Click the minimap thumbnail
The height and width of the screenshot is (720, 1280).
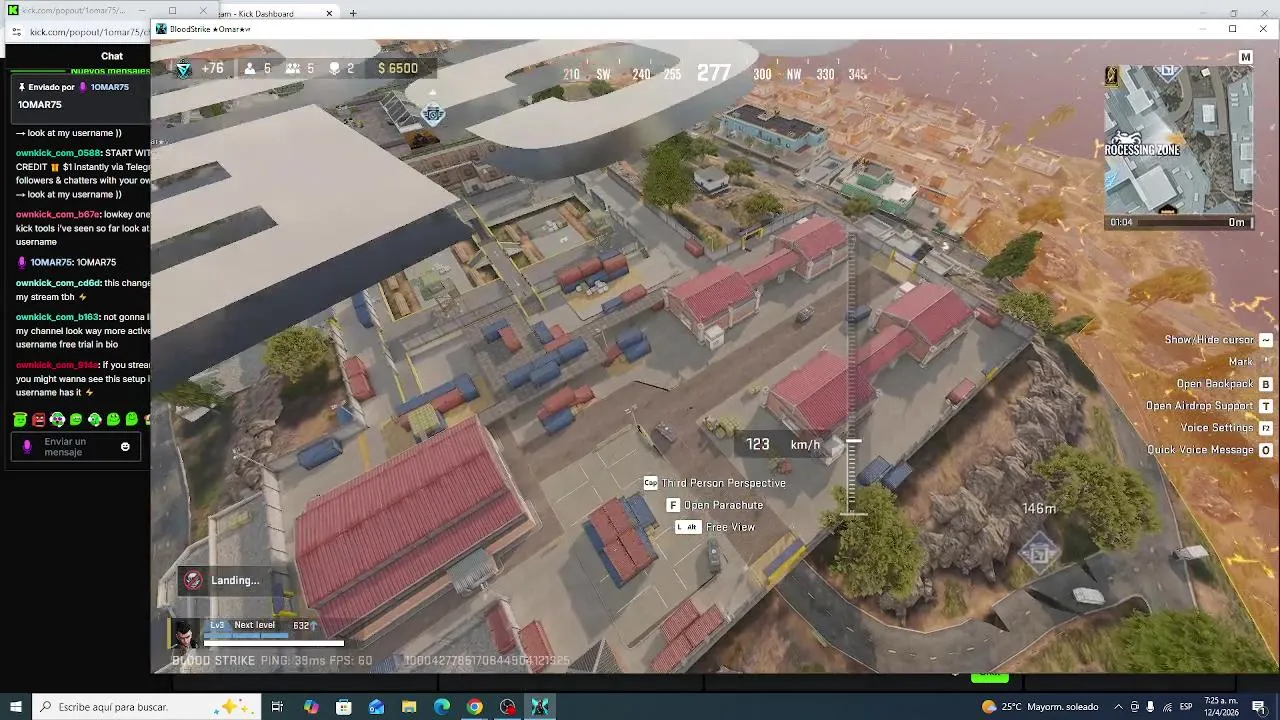(1178, 140)
